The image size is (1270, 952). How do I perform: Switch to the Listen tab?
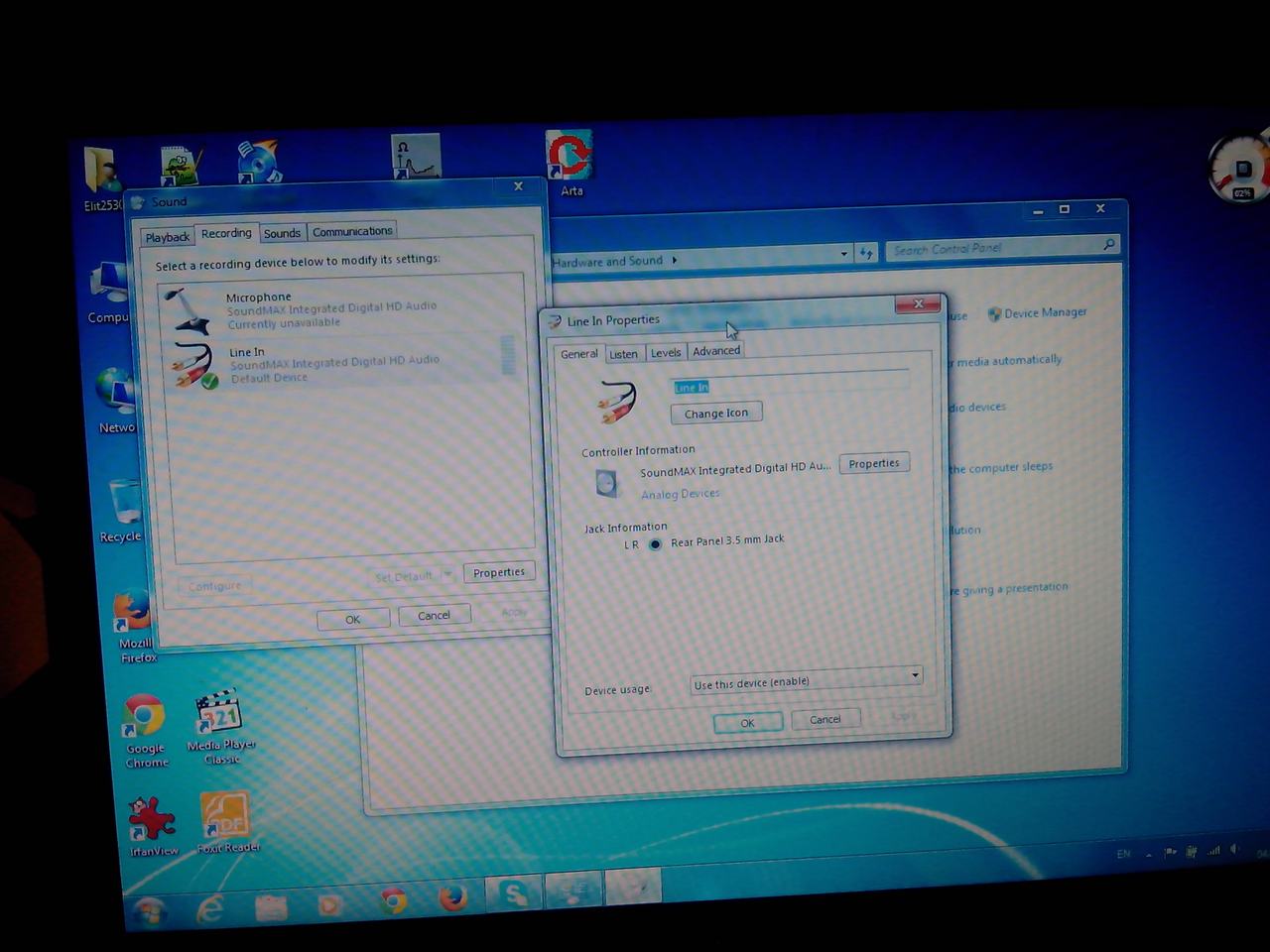pyautogui.click(x=624, y=354)
